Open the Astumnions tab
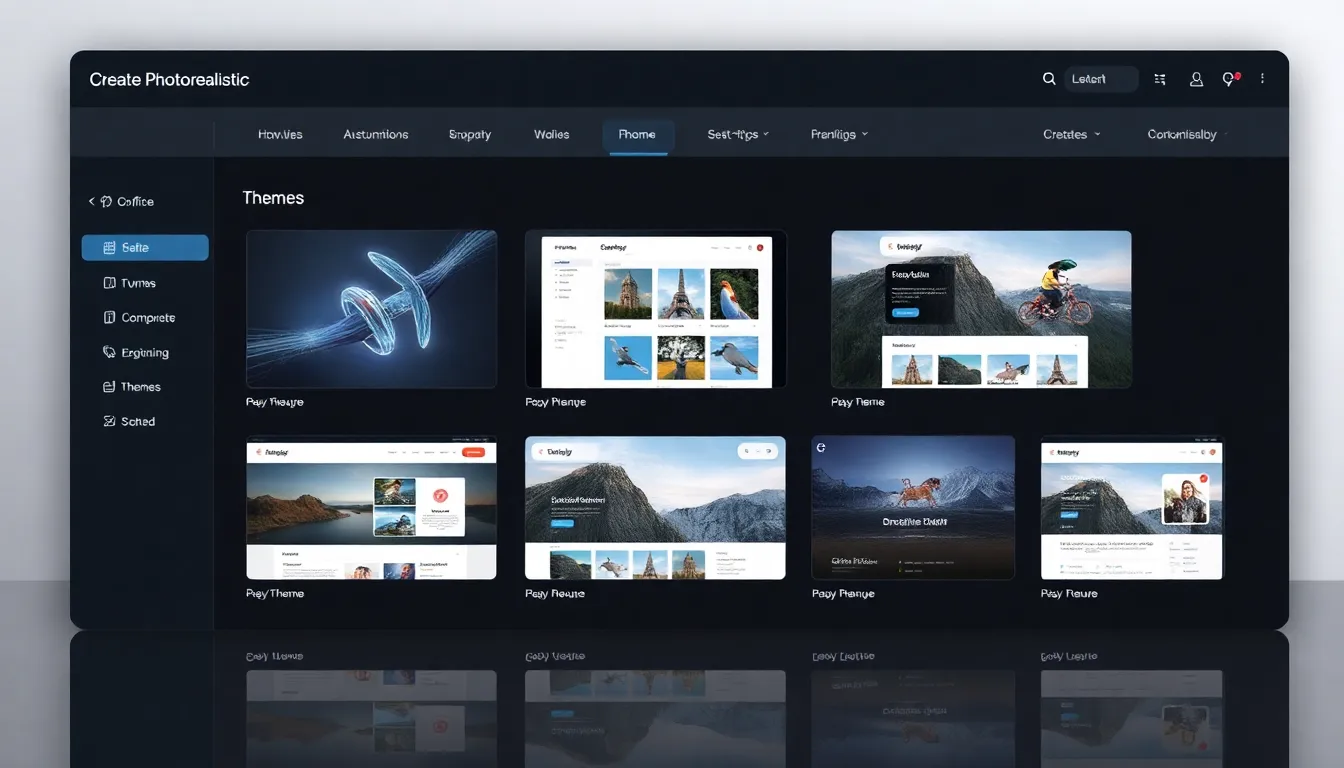 (375, 134)
